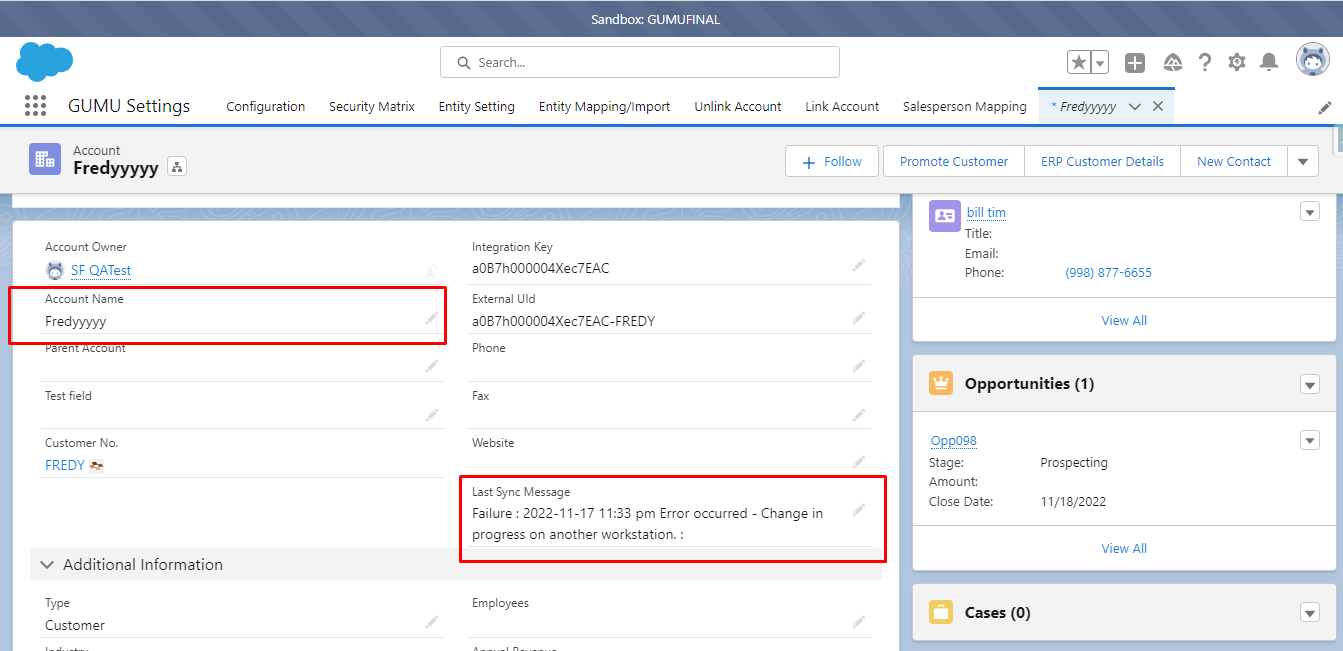Open the FREDY customer number link
The width and height of the screenshot is (1343, 651).
pos(65,465)
